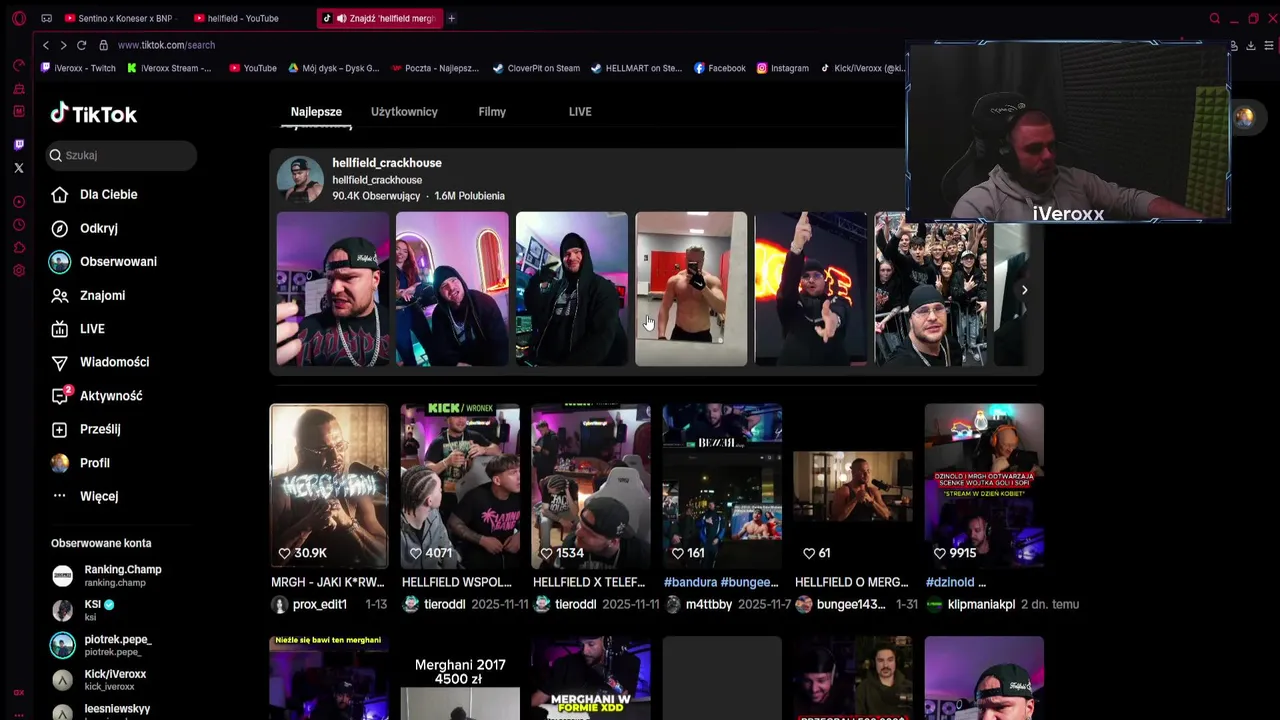The width and height of the screenshot is (1280, 720).
Task: Open Mój dysk Google Drive bookmark
Action: [x=334, y=68]
